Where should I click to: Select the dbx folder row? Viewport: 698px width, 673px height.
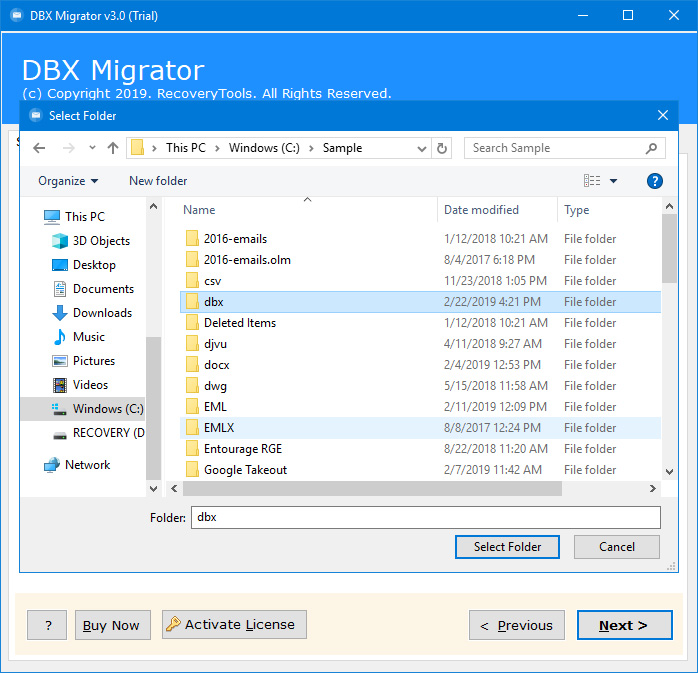point(420,302)
